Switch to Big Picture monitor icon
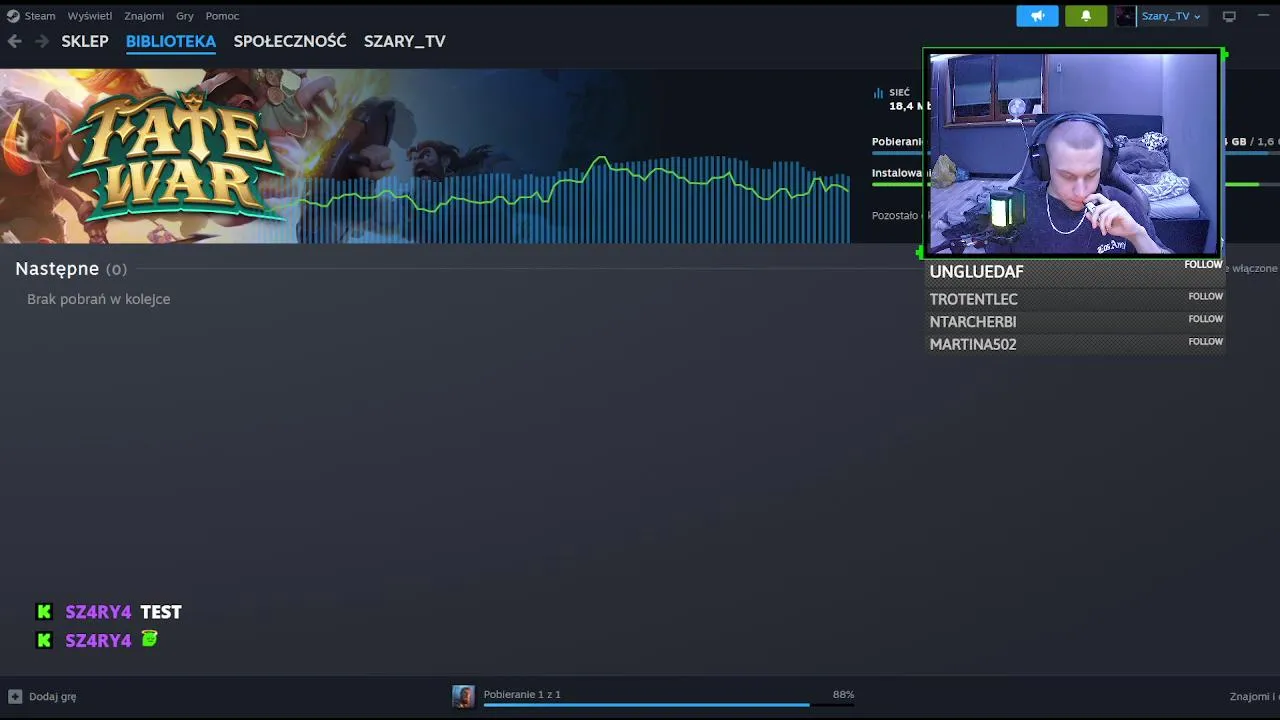This screenshot has height=720, width=1280. point(1229,16)
